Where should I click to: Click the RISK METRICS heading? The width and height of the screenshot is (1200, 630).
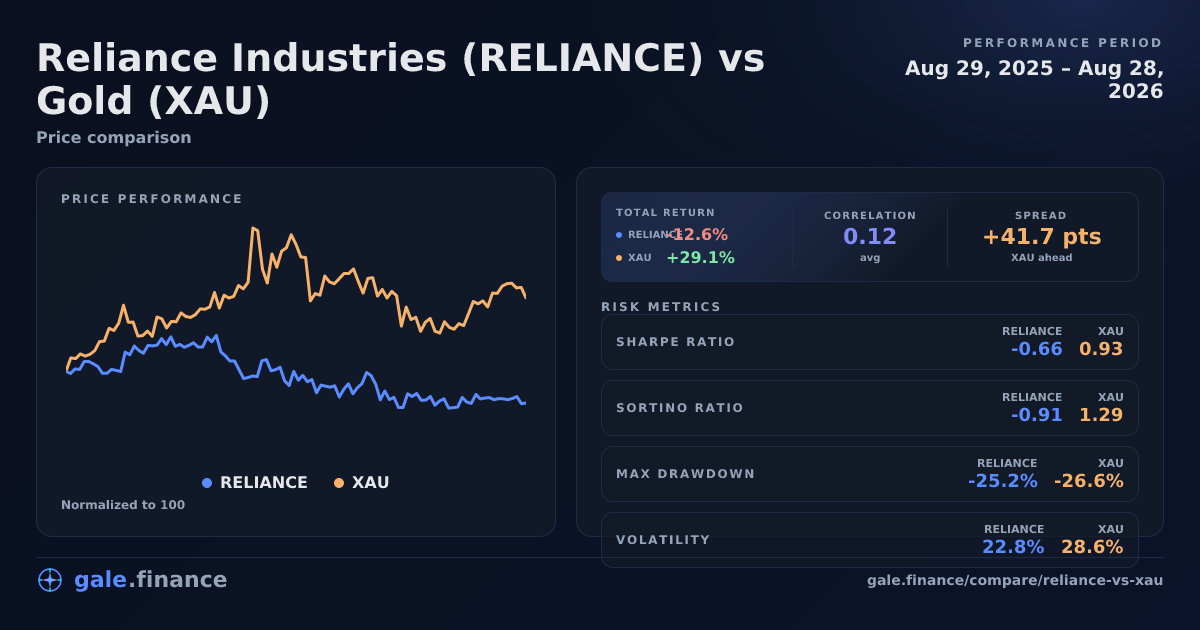coord(661,307)
